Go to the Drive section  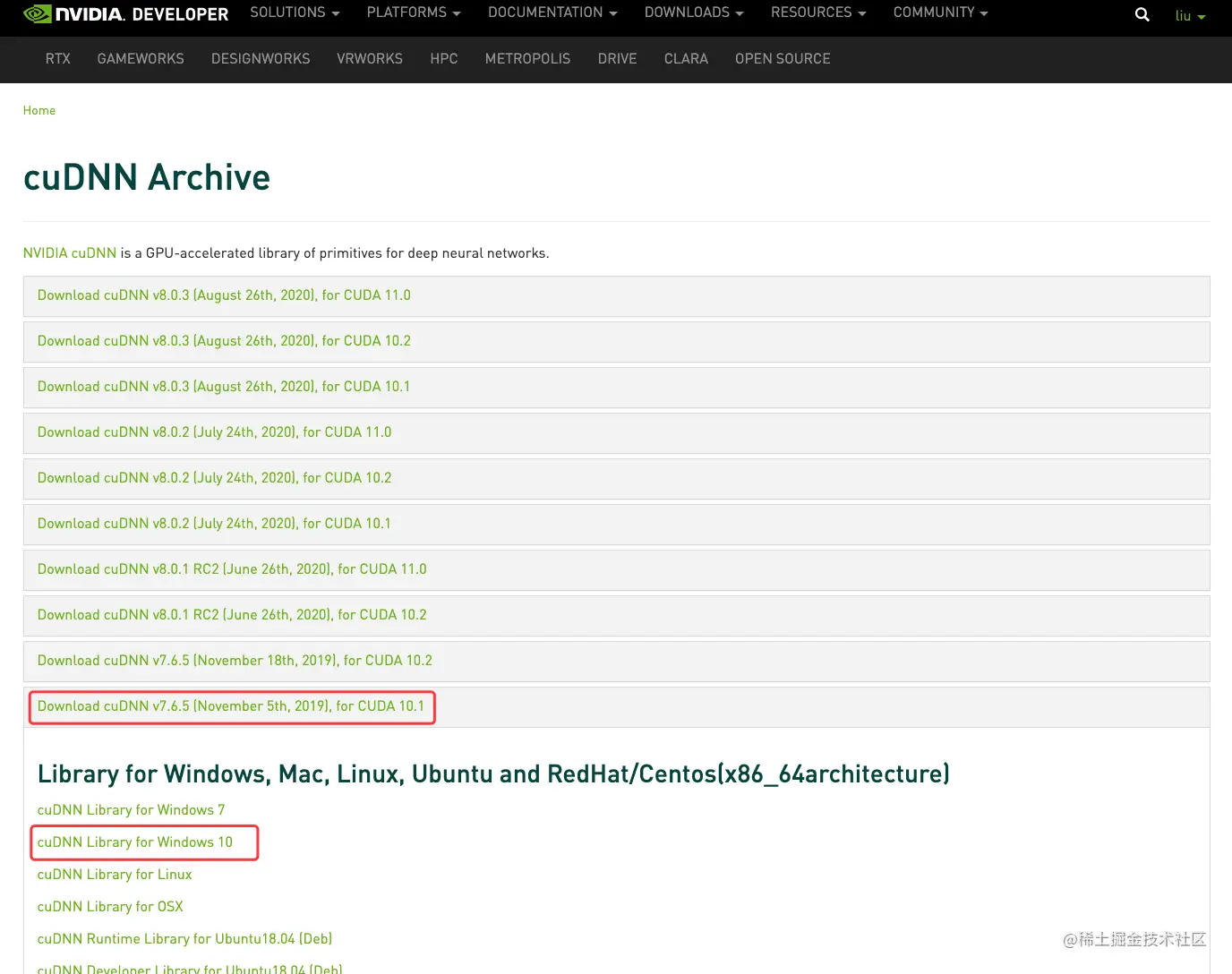(618, 59)
